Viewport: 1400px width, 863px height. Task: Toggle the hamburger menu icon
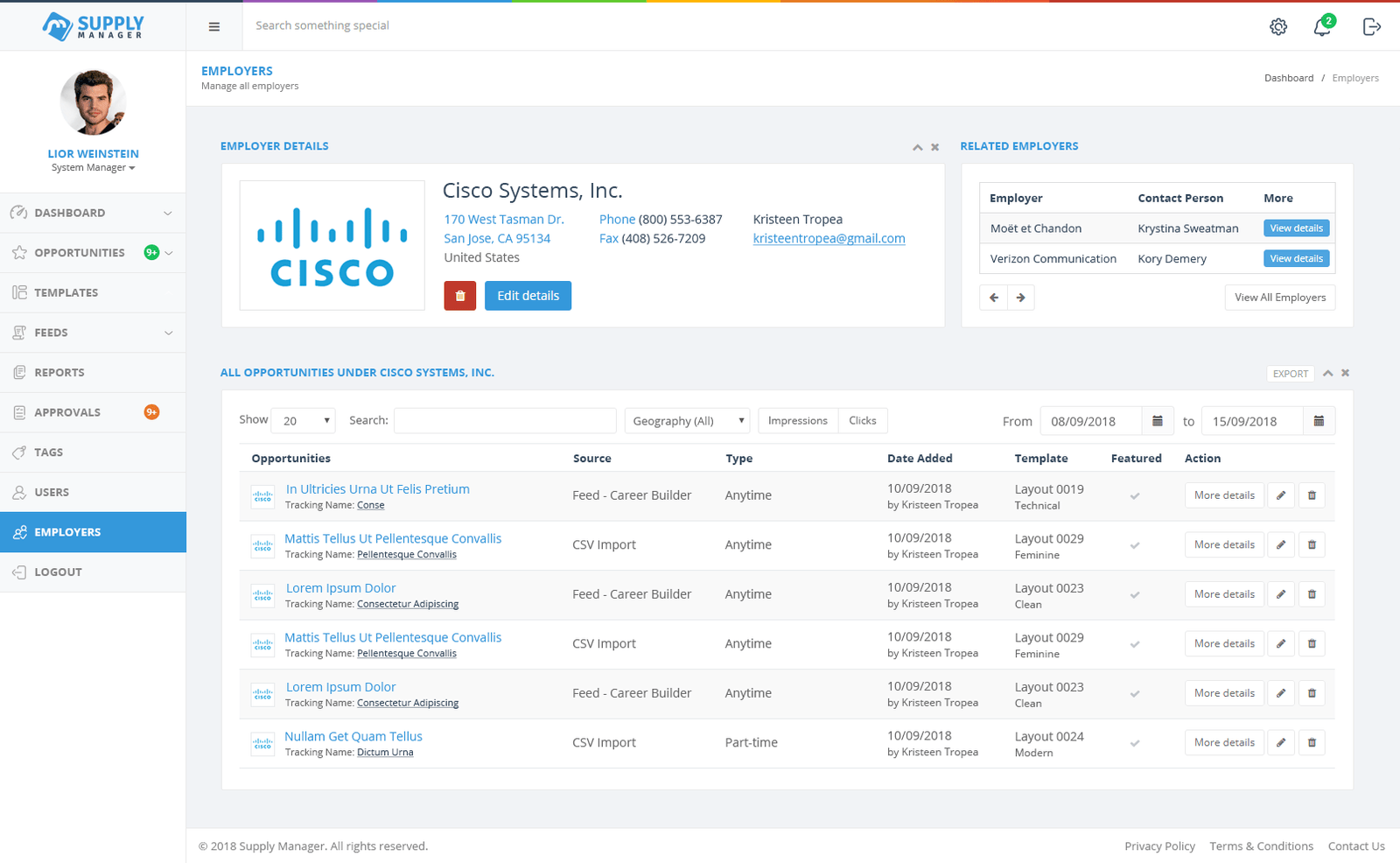point(214,26)
